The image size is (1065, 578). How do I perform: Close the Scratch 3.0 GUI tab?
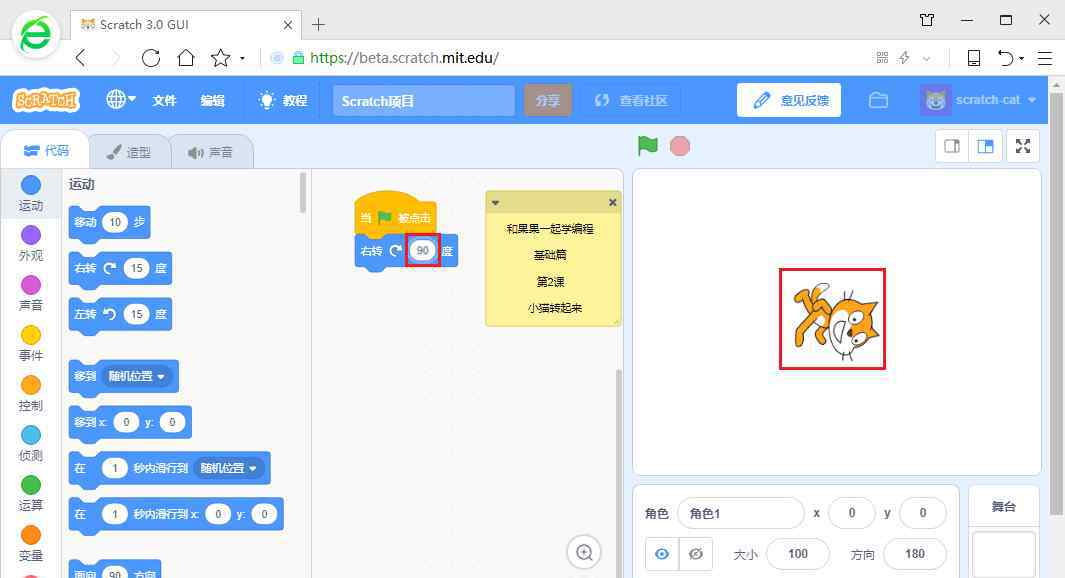click(288, 25)
